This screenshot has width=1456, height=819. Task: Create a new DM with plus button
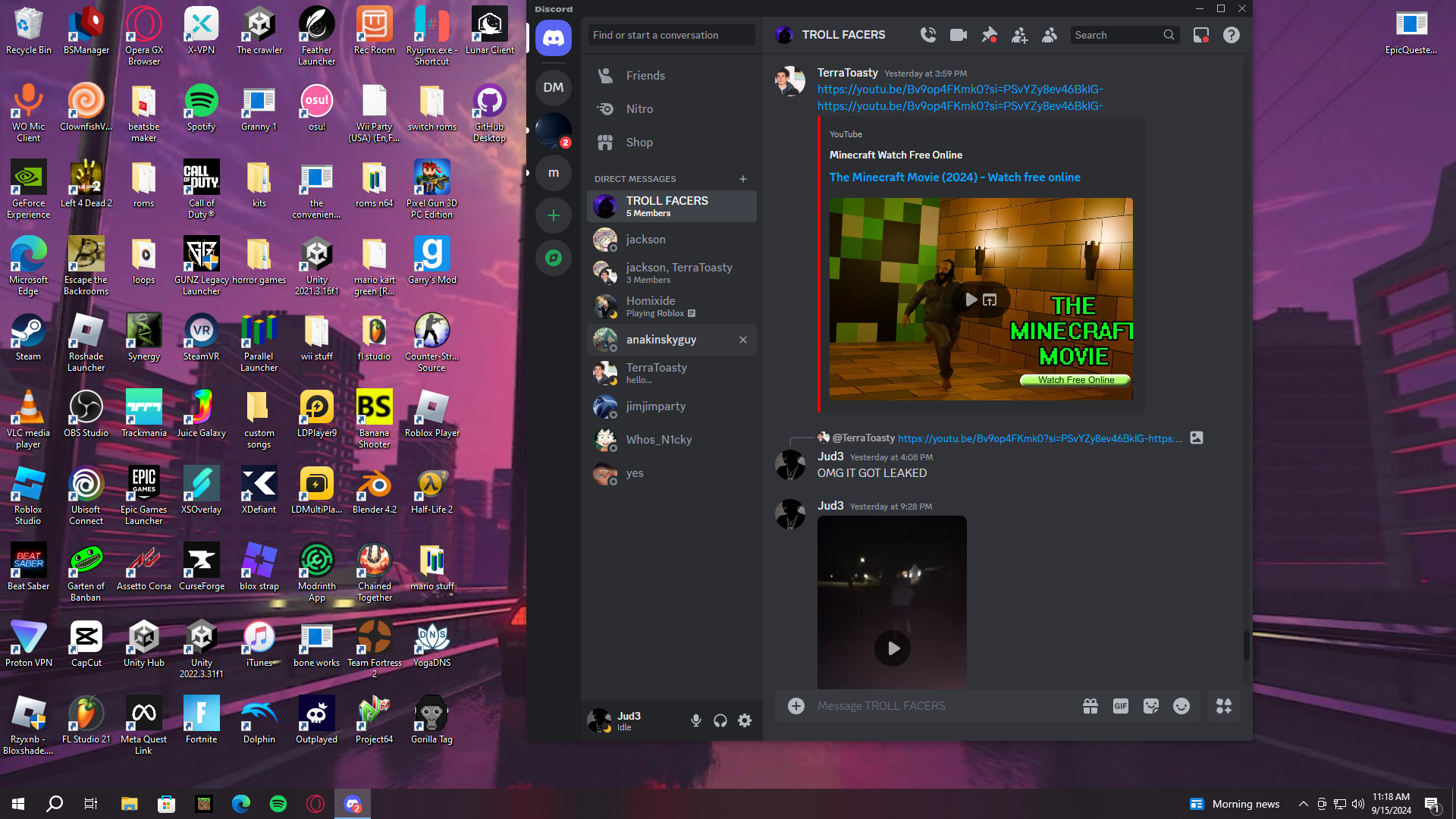[743, 179]
